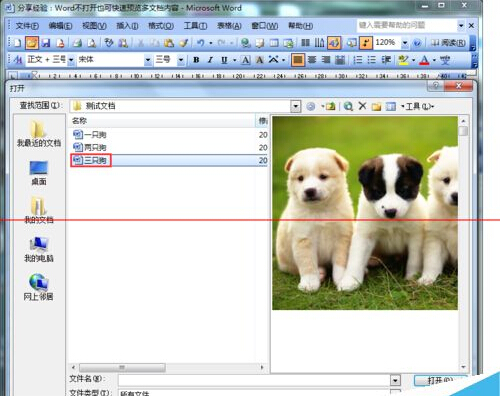Run the Spelling and Grammar check icon
Screen dimensions: 500x396
point(109,43)
